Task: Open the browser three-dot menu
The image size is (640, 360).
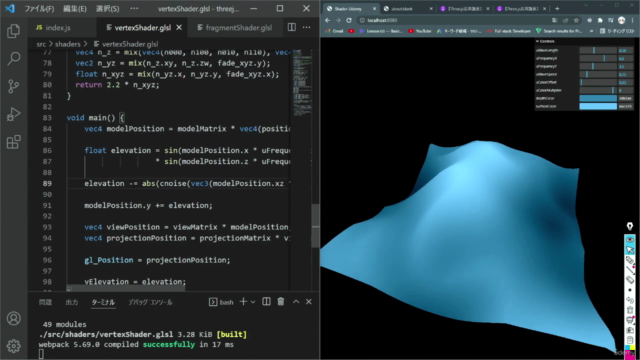Action: coord(632,20)
